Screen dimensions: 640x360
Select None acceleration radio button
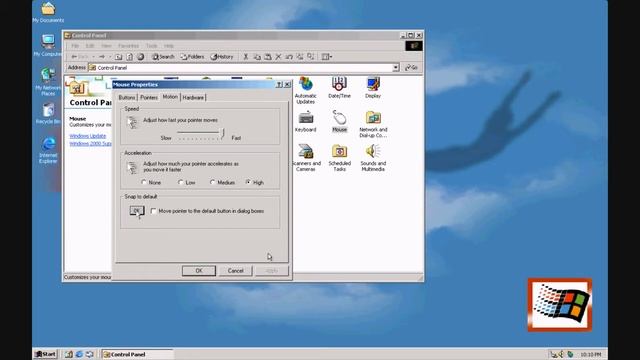(144, 182)
